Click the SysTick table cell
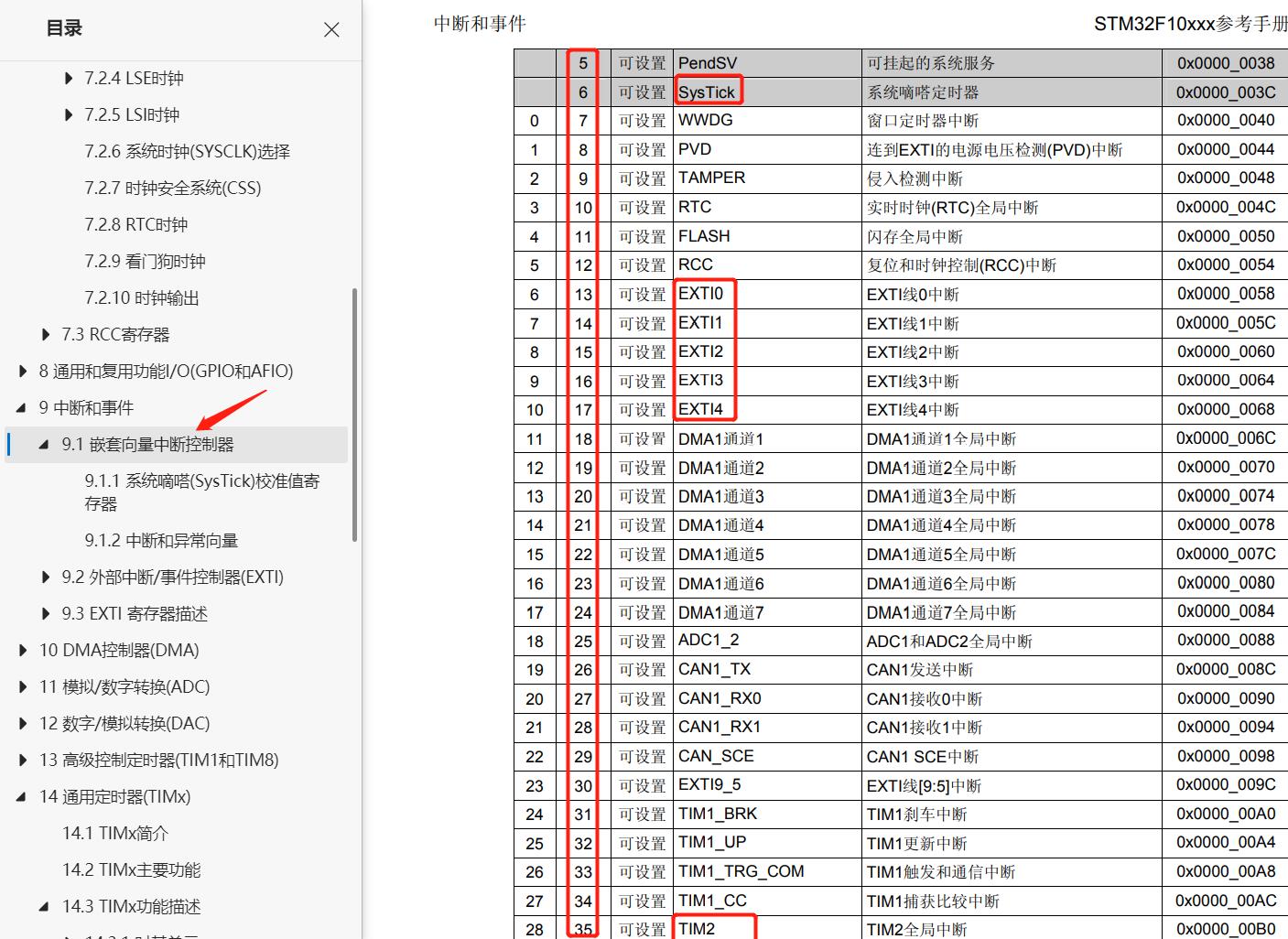1288x939 pixels. [767, 92]
